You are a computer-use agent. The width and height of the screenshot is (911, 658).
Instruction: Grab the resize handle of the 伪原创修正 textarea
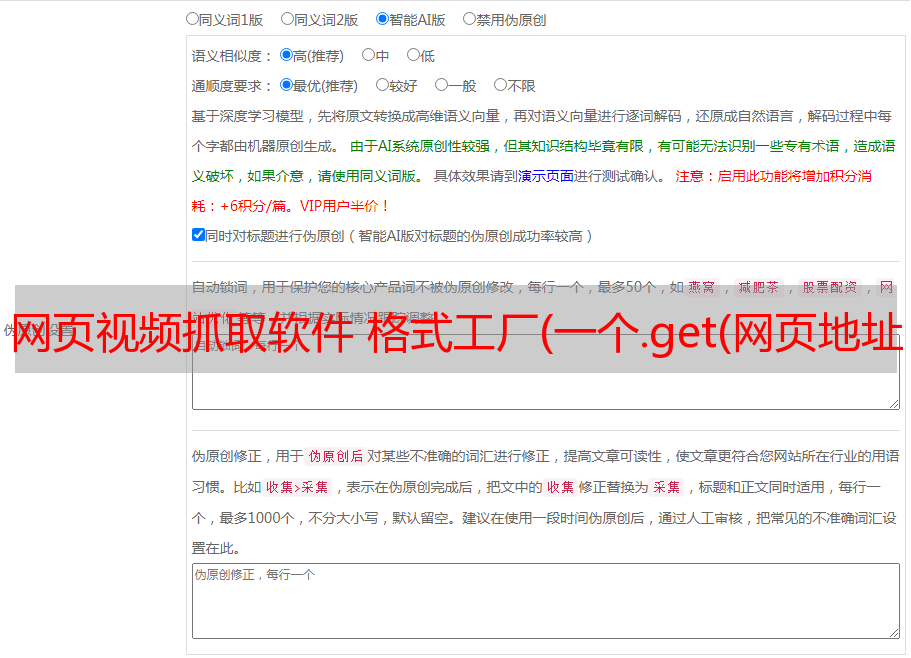(x=894, y=633)
